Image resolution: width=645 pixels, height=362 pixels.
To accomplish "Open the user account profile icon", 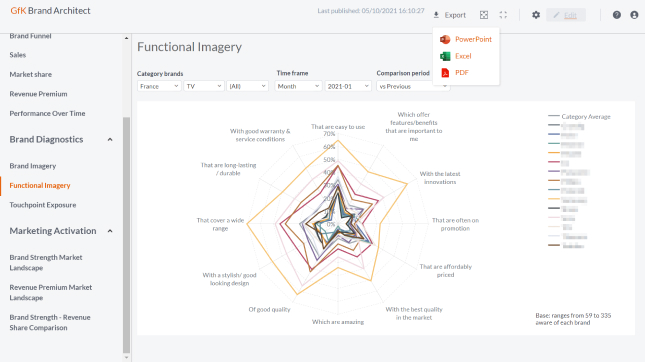I will [x=634, y=15].
